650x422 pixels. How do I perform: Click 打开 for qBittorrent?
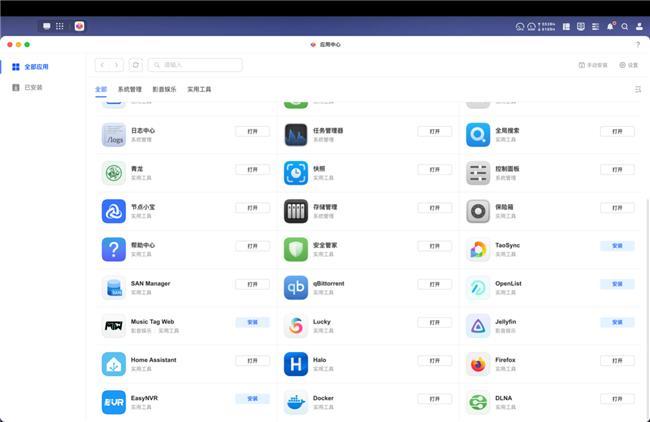tap(434, 284)
